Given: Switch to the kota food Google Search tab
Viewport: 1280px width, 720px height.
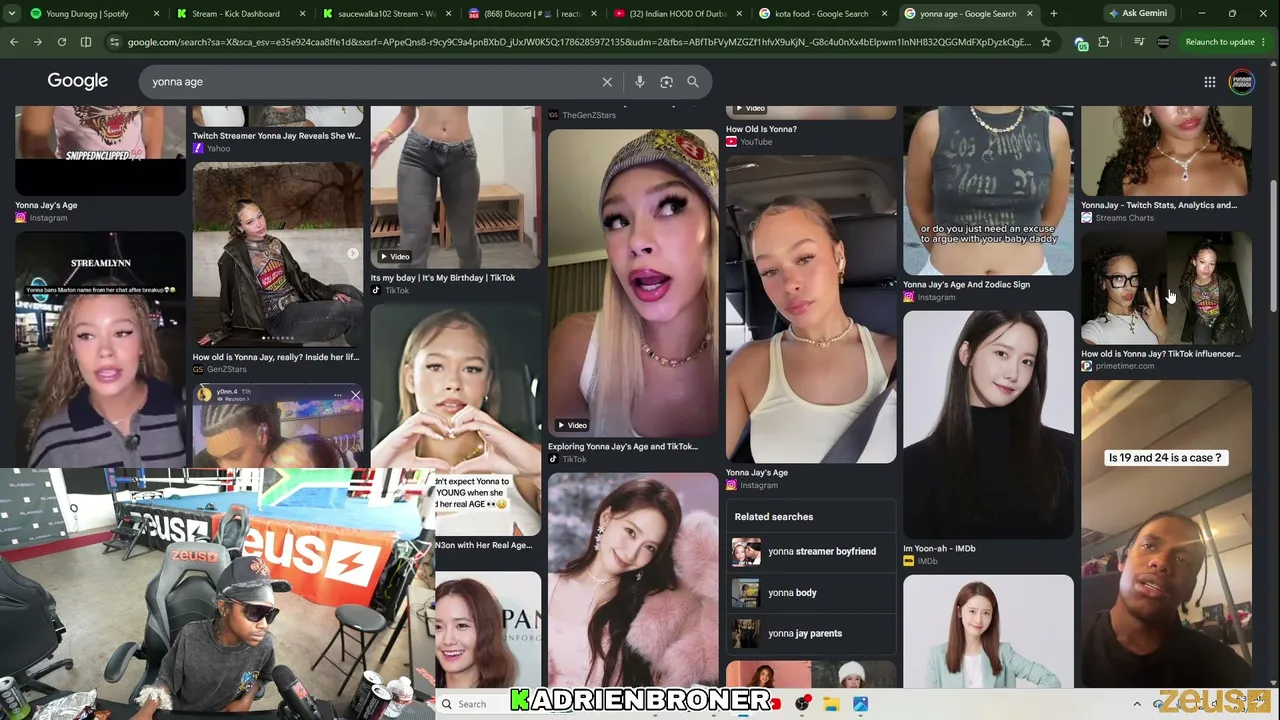Looking at the screenshot, I should (x=822, y=14).
